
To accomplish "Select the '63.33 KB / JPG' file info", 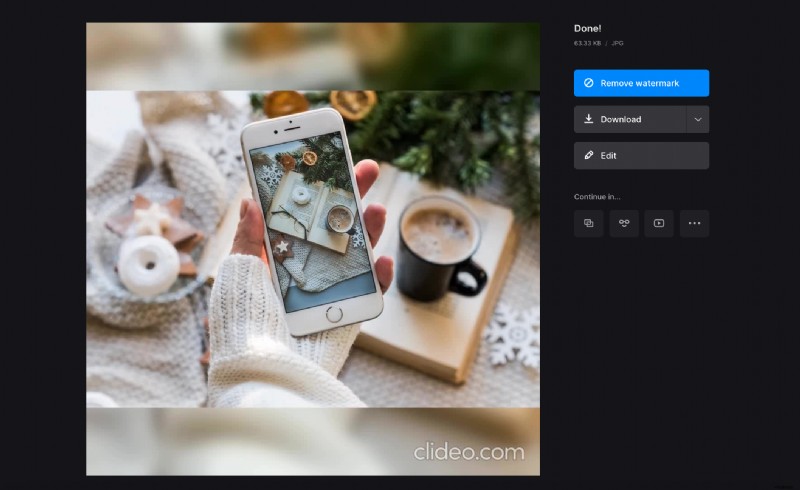I will [598, 43].
